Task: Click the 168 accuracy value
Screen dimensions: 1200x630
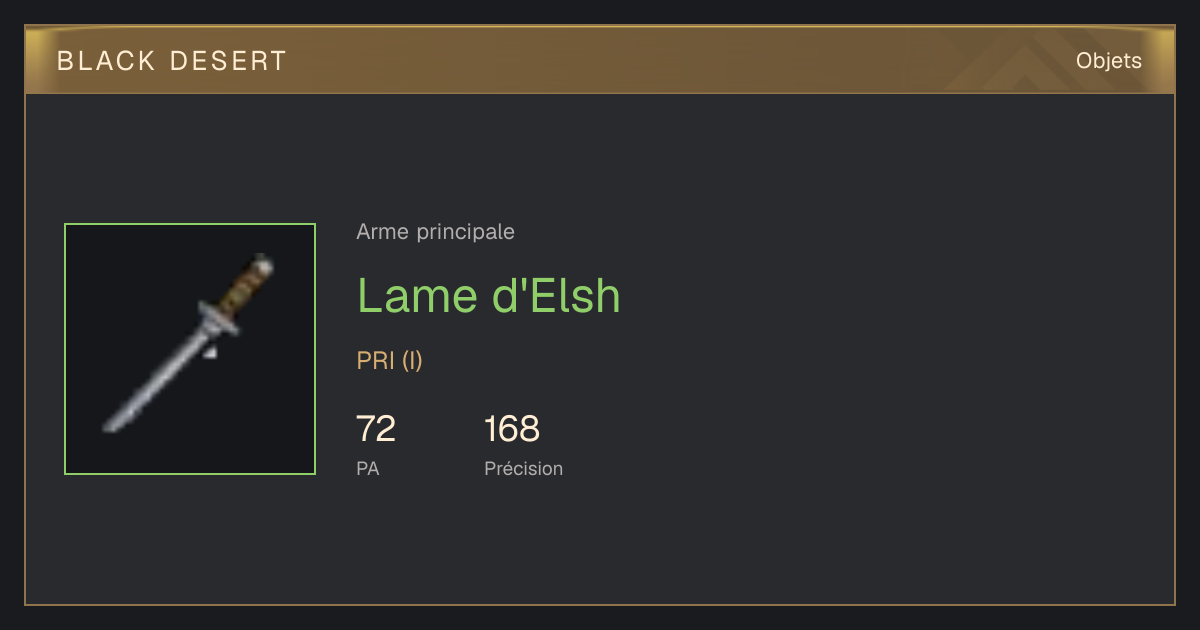Action: 512,429
